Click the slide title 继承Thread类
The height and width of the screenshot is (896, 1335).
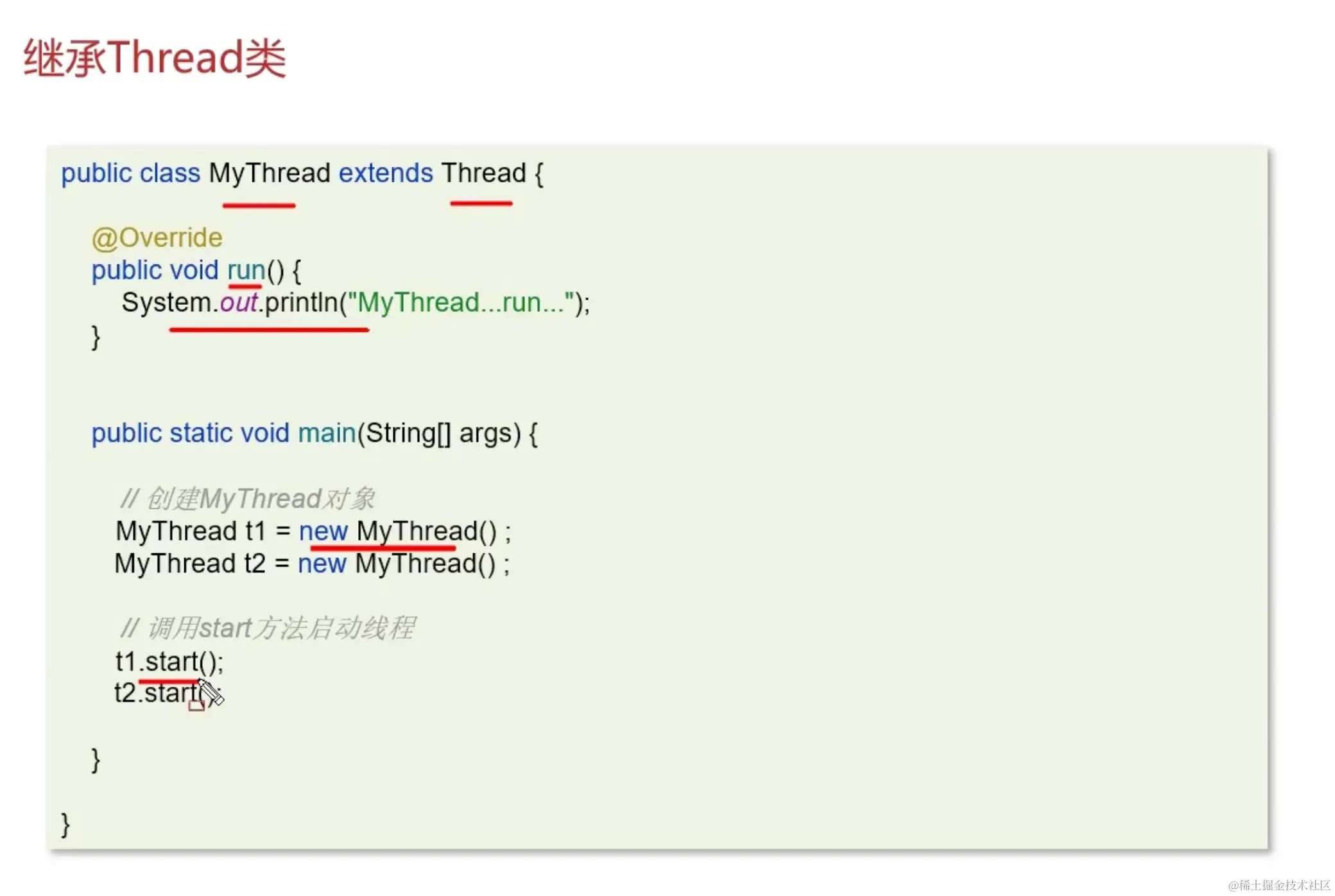point(155,58)
